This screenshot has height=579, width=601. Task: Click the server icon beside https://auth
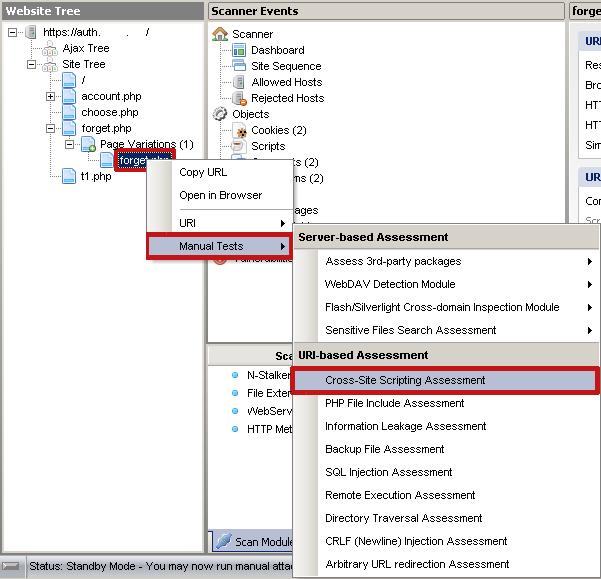pos(31,32)
